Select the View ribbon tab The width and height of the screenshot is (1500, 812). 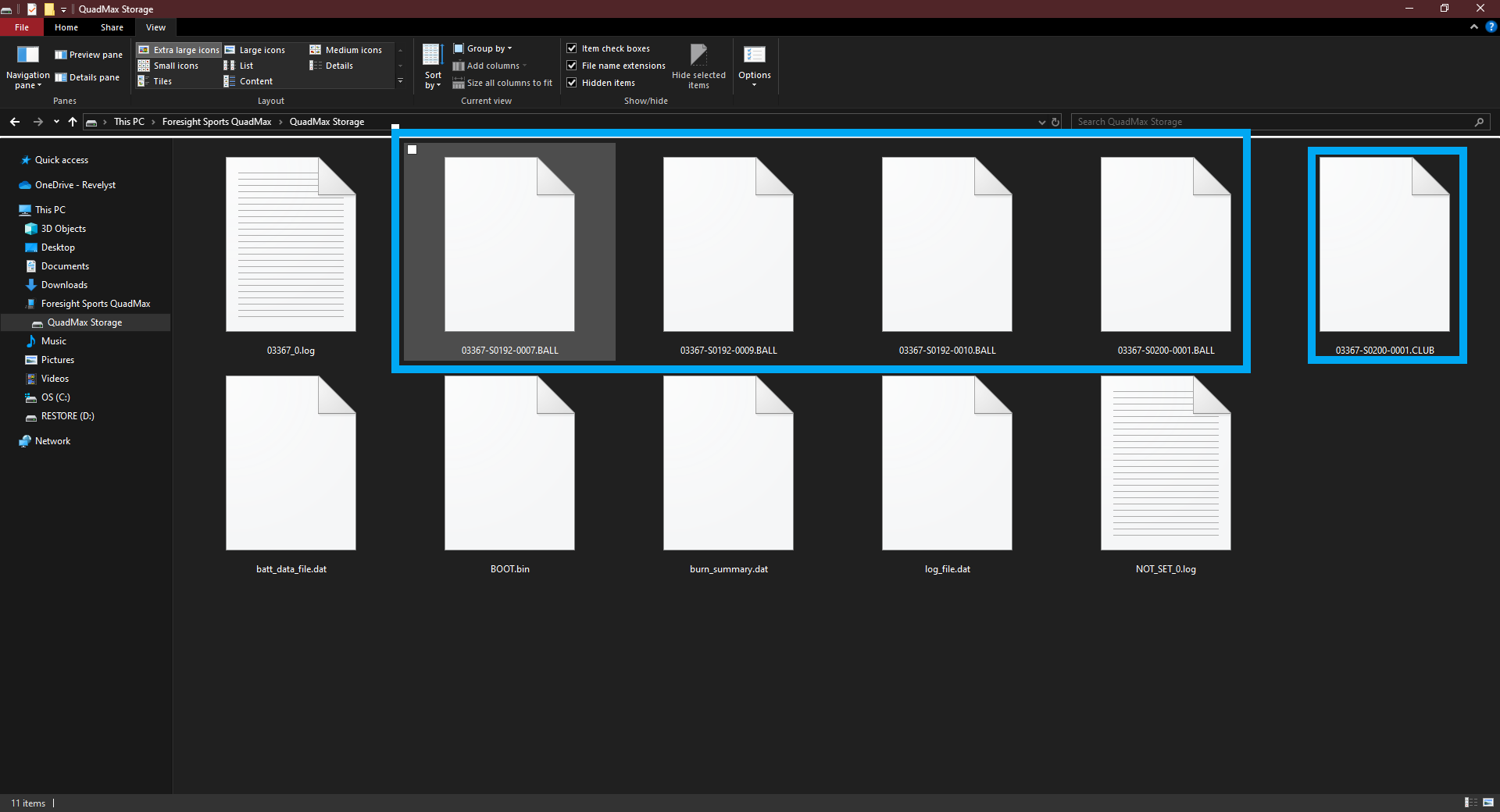click(x=155, y=27)
